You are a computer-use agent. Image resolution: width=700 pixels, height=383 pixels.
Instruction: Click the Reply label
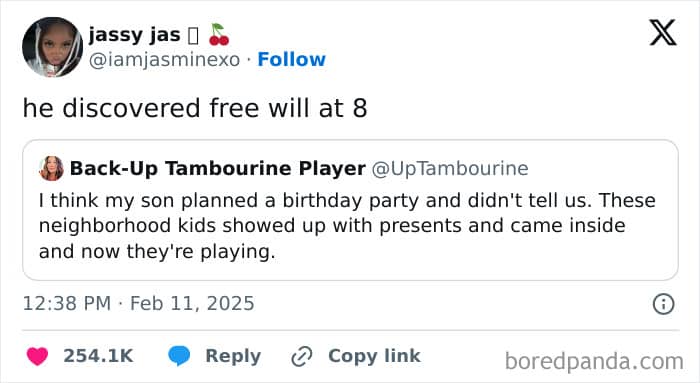pyautogui.click(x=233, y=356)
